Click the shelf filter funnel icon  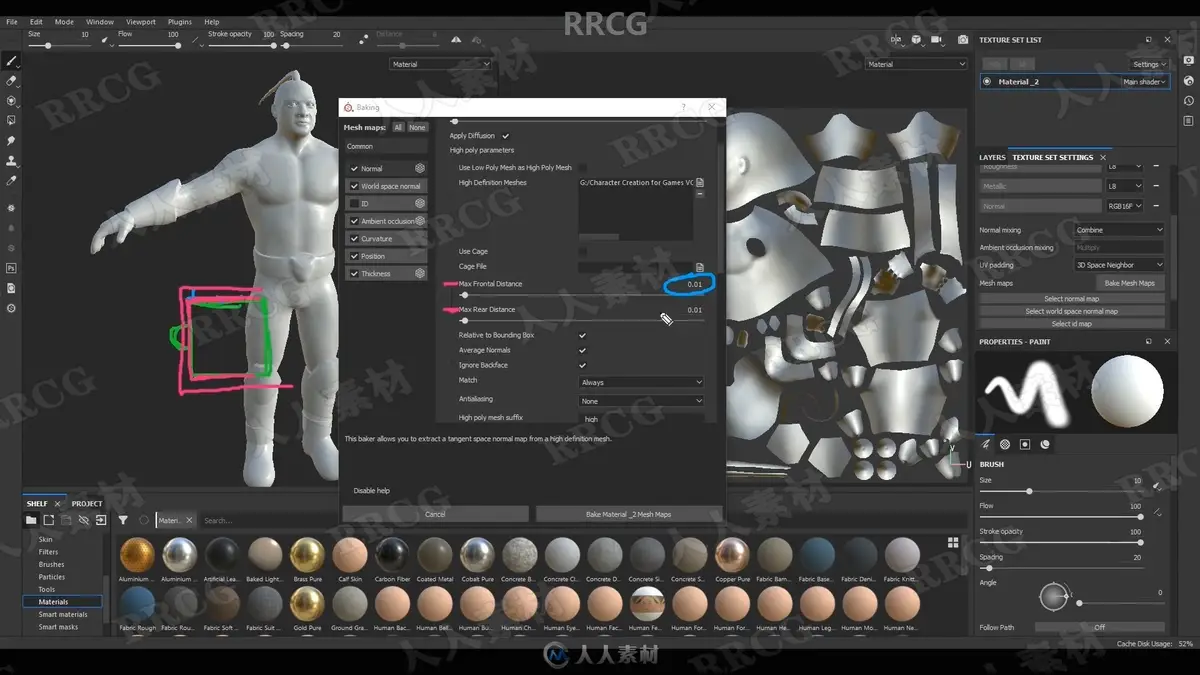pyautogui.click(x=123, y=520)
